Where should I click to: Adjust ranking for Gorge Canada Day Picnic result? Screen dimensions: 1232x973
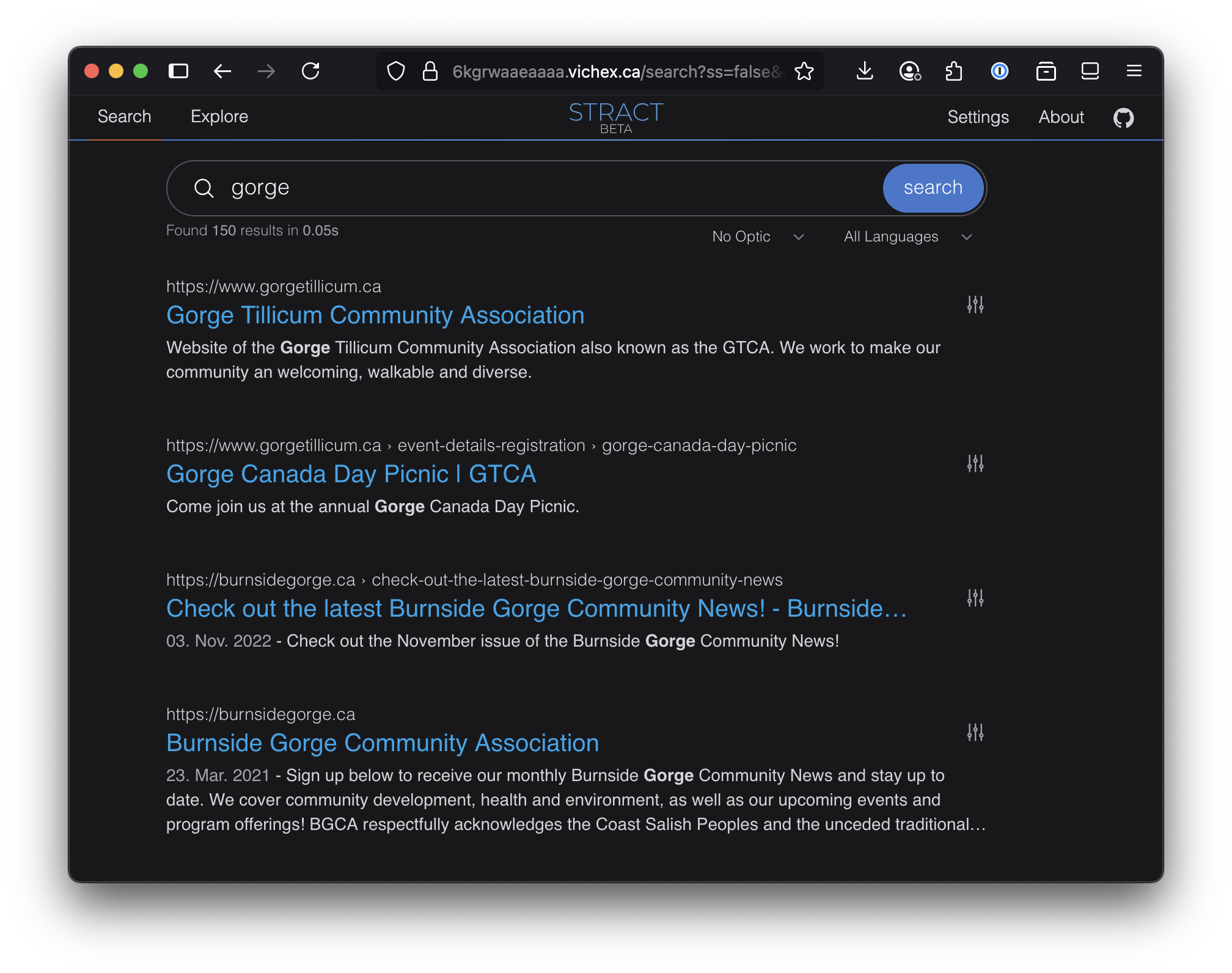coord(975,464)
